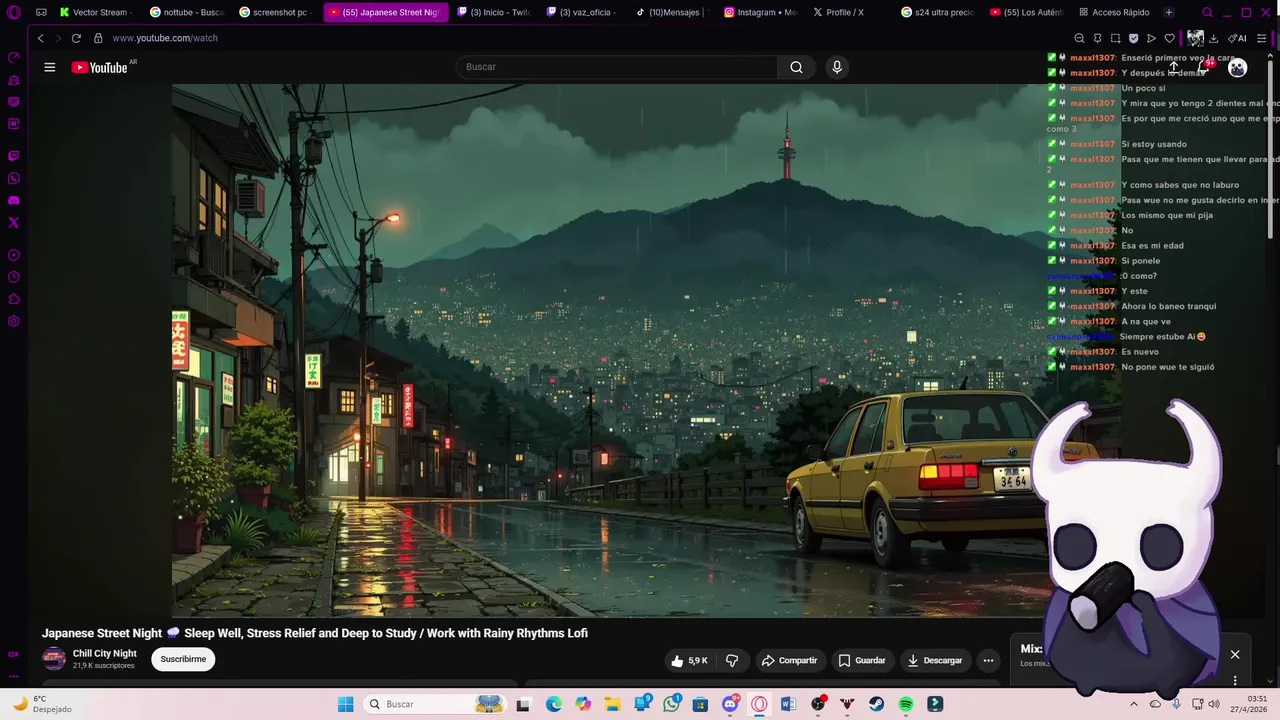Switch to the nottube - Busca tab
The width and height of the screenshot is (1280, 720).
pyautogui.click(x=187, y=12)
